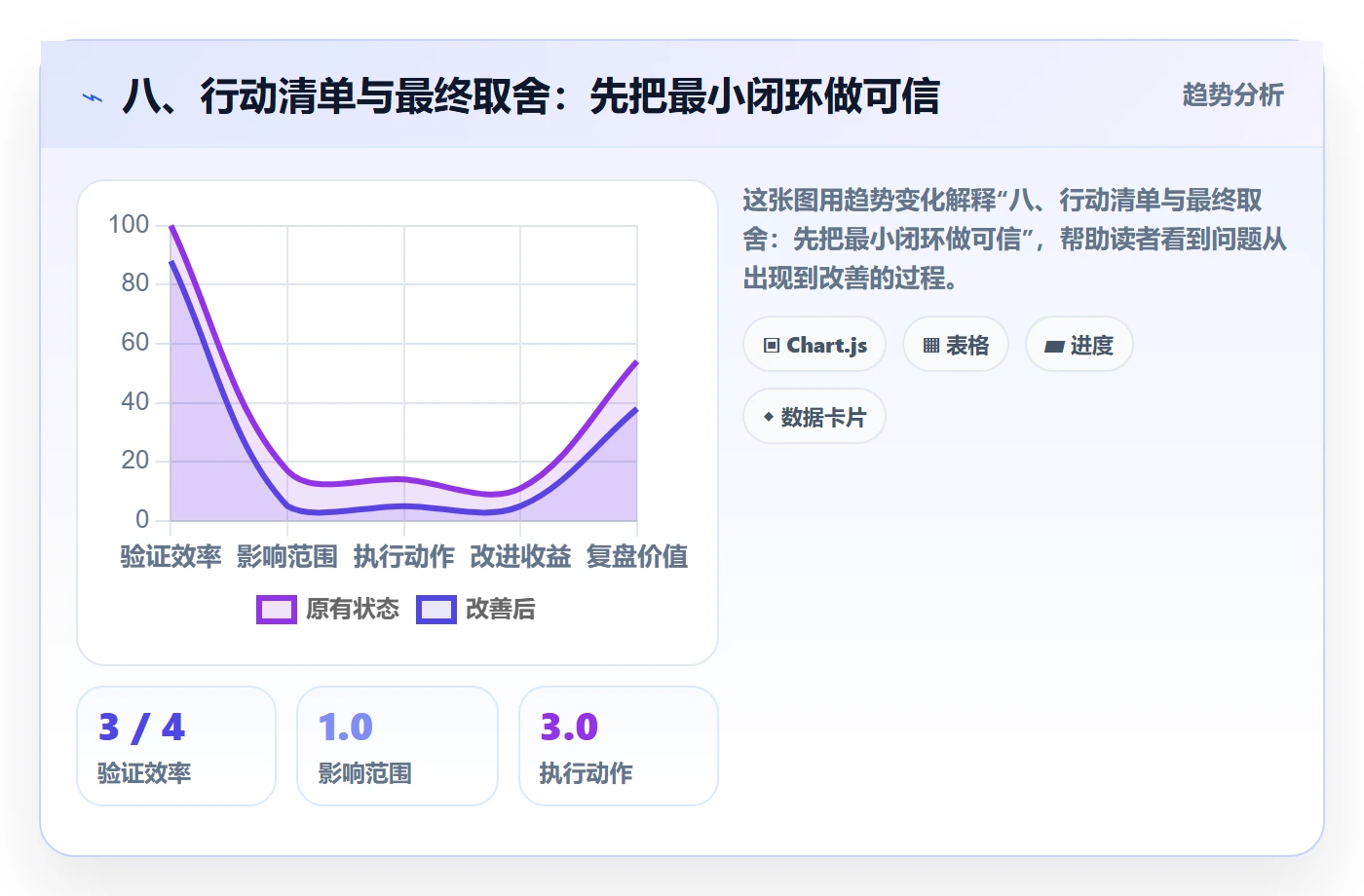Viewport: 1364px width, 896px height.
Task: Click the 3 / 4 metric value
Action: click(x=142, y=728)
